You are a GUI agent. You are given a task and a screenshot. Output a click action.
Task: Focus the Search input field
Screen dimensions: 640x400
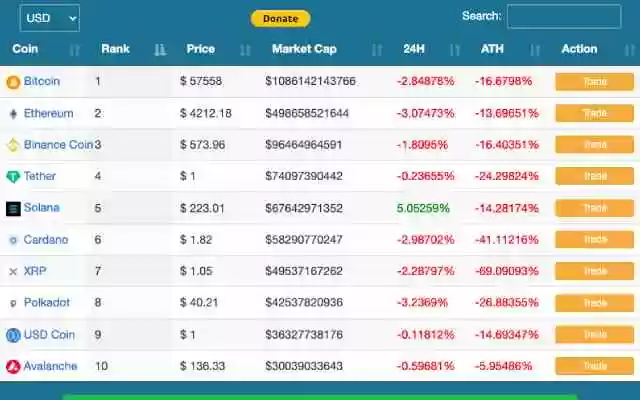564,16
